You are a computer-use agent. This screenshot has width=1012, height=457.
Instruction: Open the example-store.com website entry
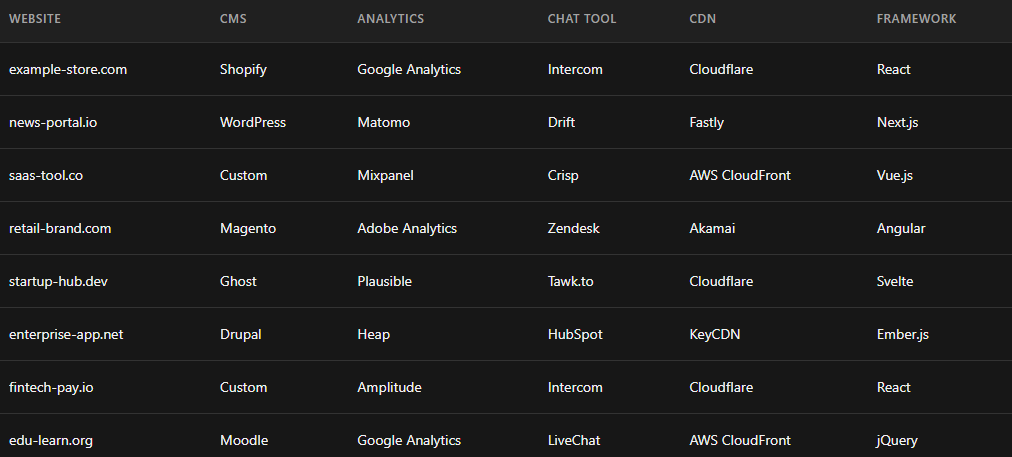(68, 70)
